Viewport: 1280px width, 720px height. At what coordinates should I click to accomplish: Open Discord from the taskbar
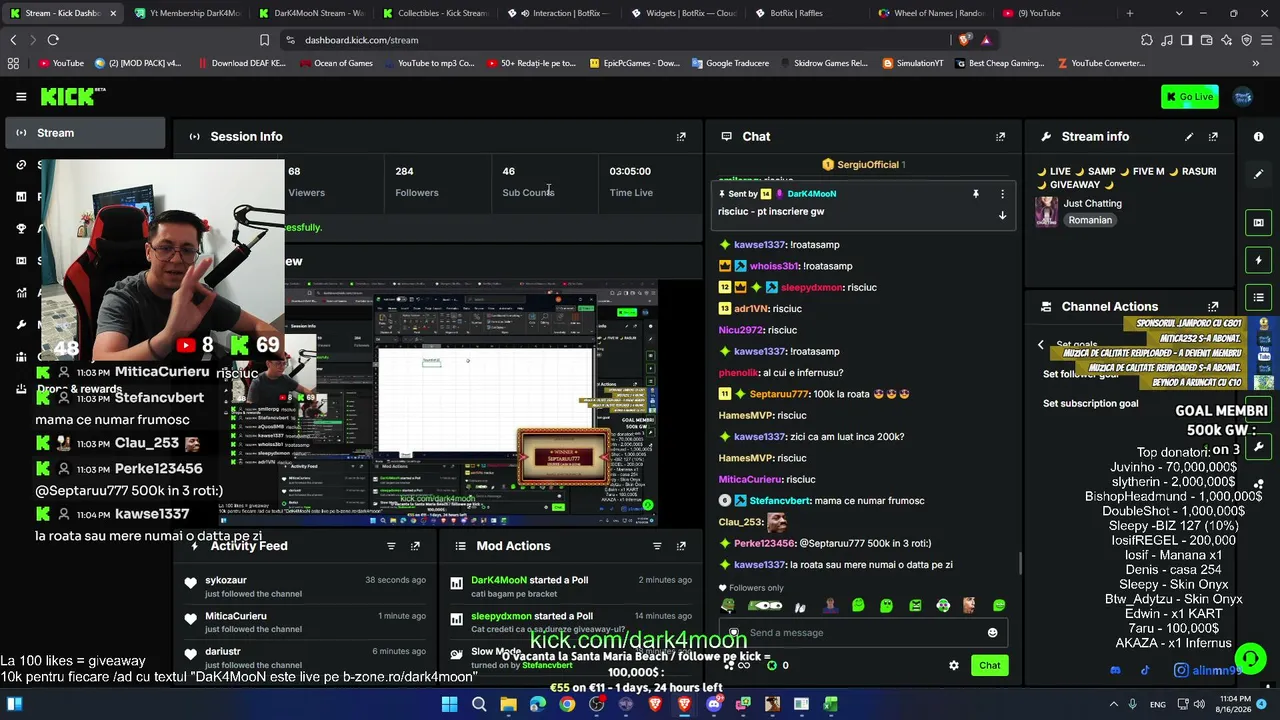[714, 705]
